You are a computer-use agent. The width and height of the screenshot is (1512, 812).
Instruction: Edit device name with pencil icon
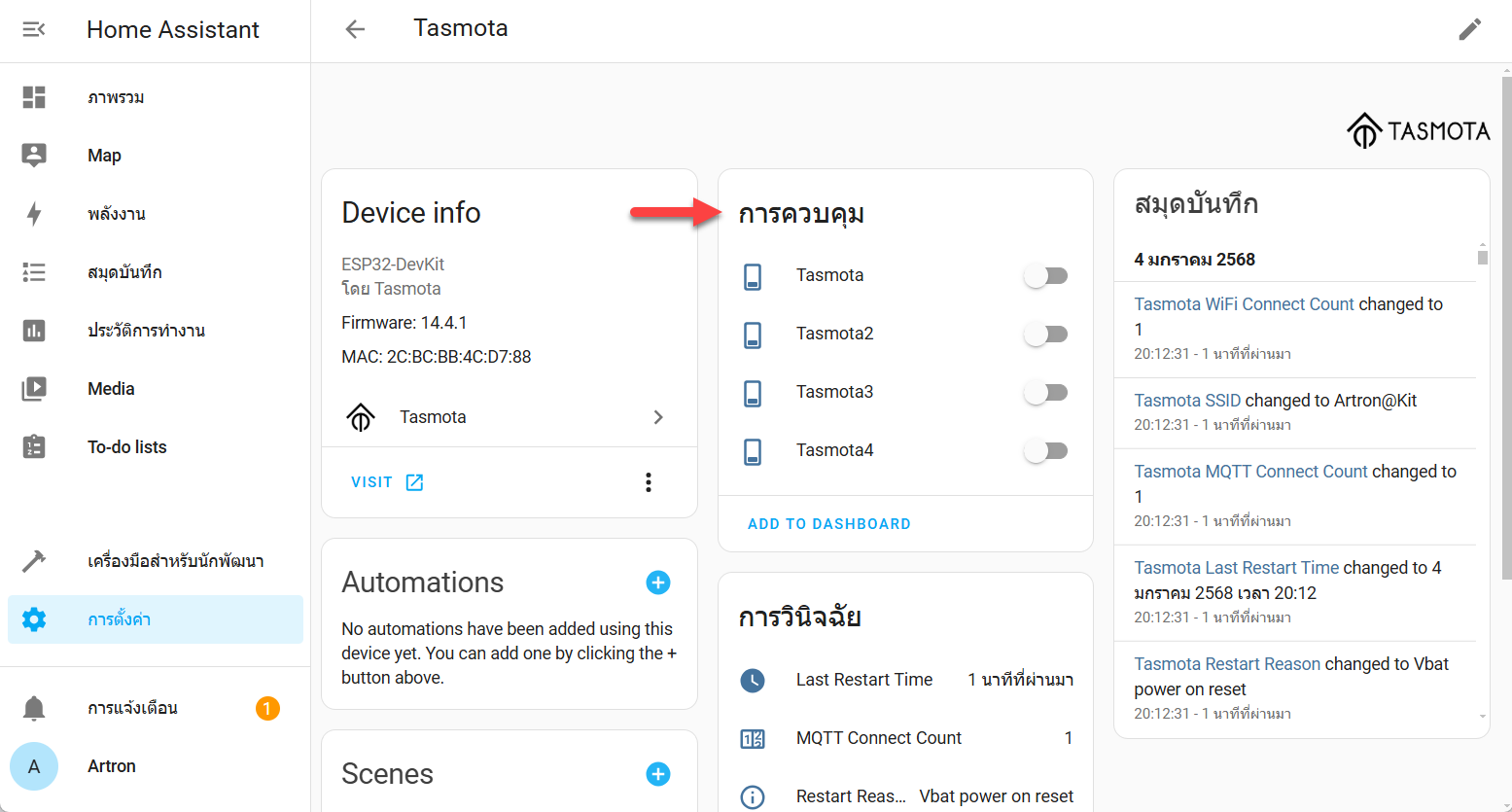click(1470, 29)
